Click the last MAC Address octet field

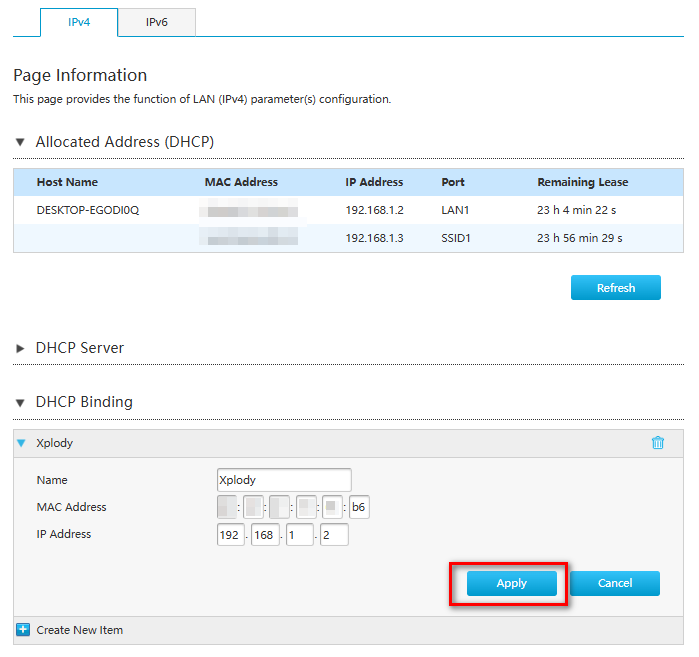359,508
